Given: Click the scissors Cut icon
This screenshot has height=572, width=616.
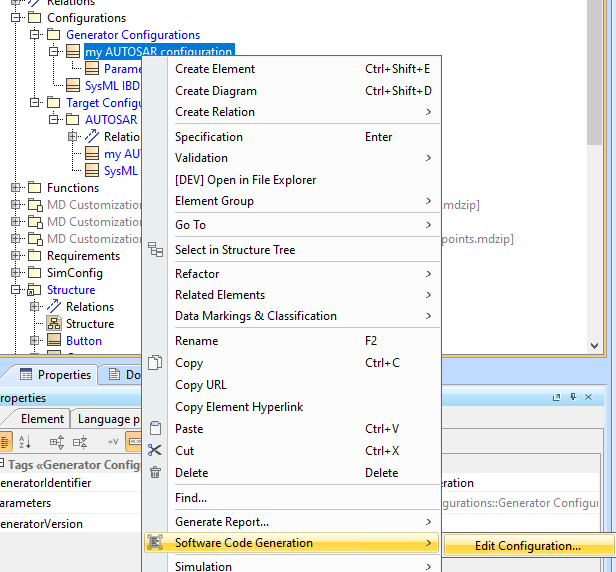Looking at the screenshot, I should 155,451.
